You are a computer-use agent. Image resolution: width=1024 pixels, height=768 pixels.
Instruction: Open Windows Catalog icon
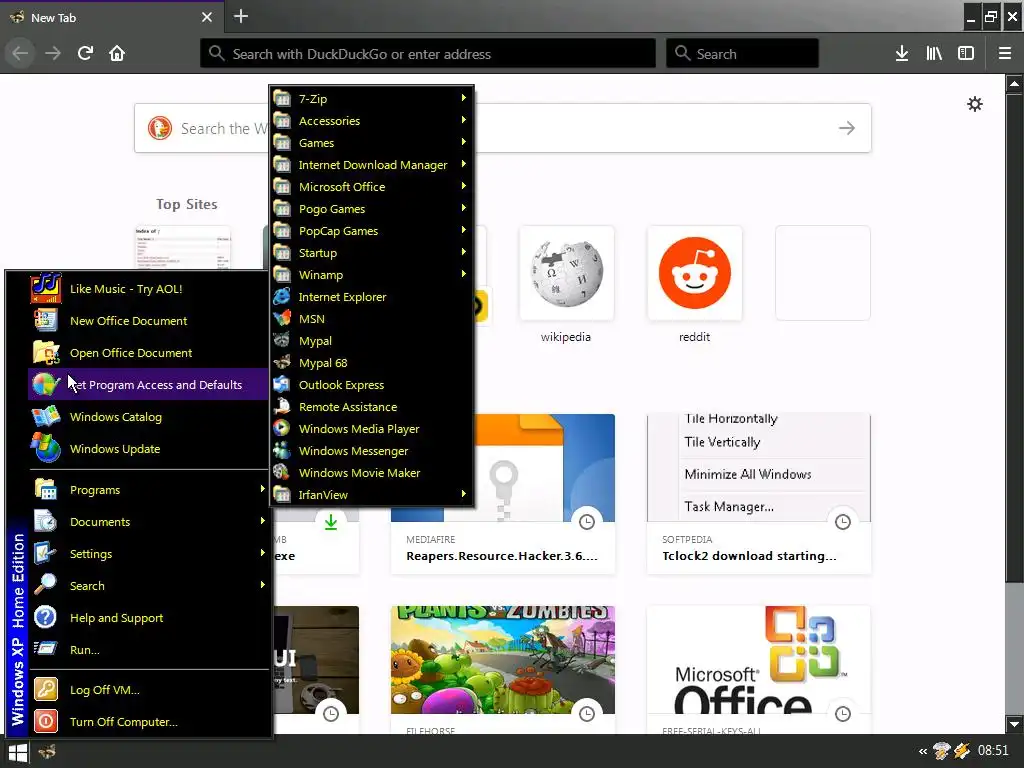[x=46, y=417]
